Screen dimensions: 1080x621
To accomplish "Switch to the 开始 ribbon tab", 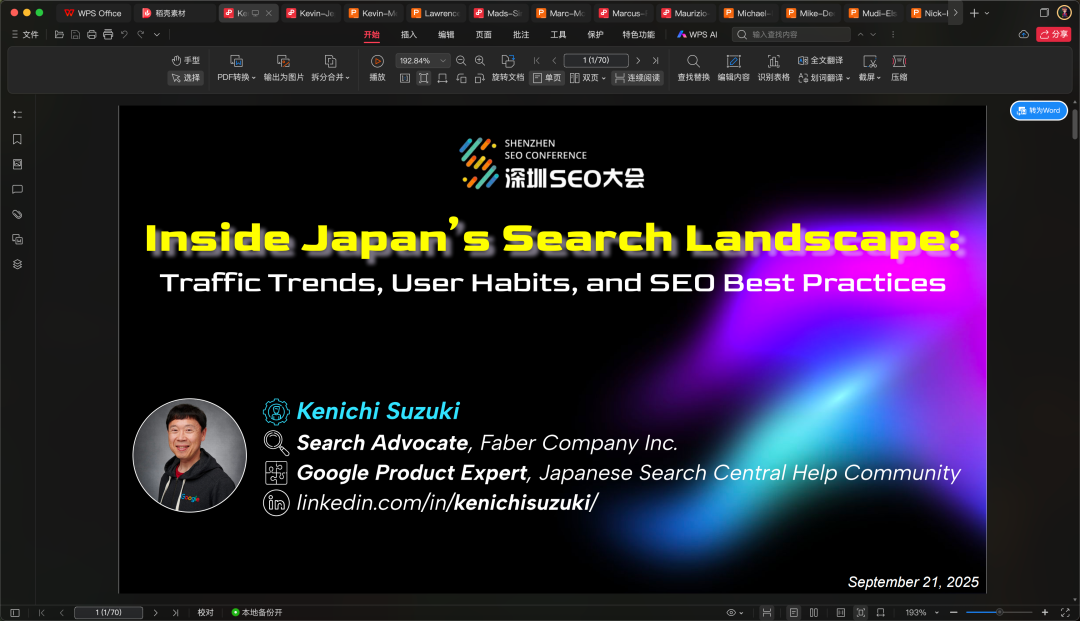I will [x=371, y=34].
